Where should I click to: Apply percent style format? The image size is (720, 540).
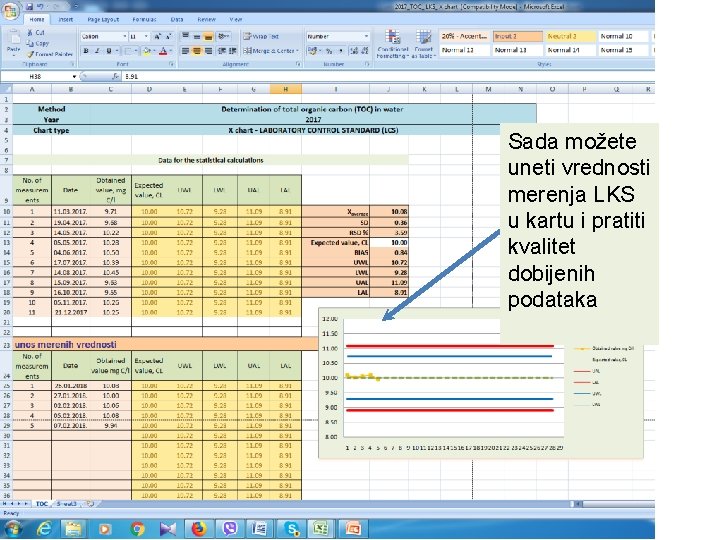click(x=329, y=51)
